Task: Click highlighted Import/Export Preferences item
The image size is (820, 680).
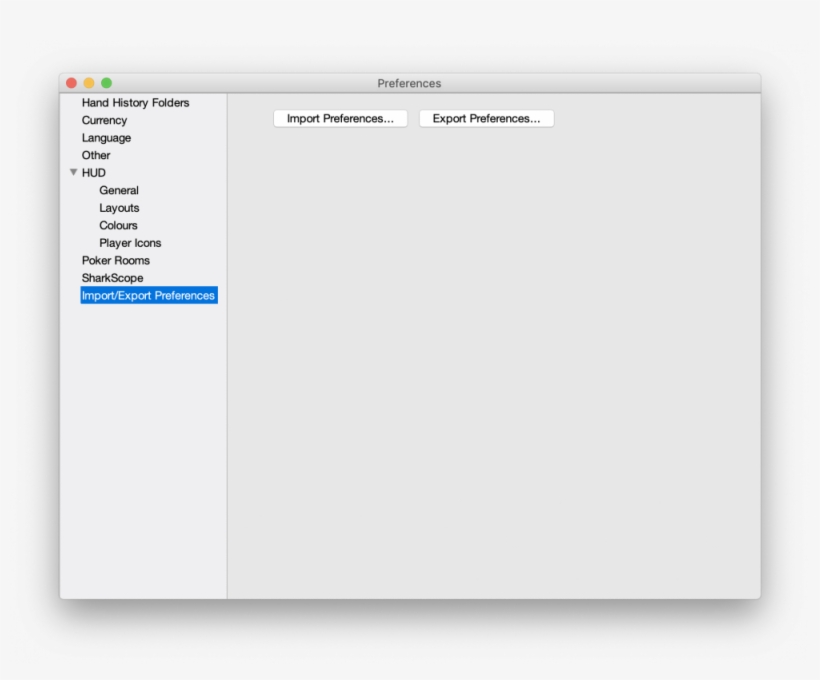Action: tap(148, 296)
